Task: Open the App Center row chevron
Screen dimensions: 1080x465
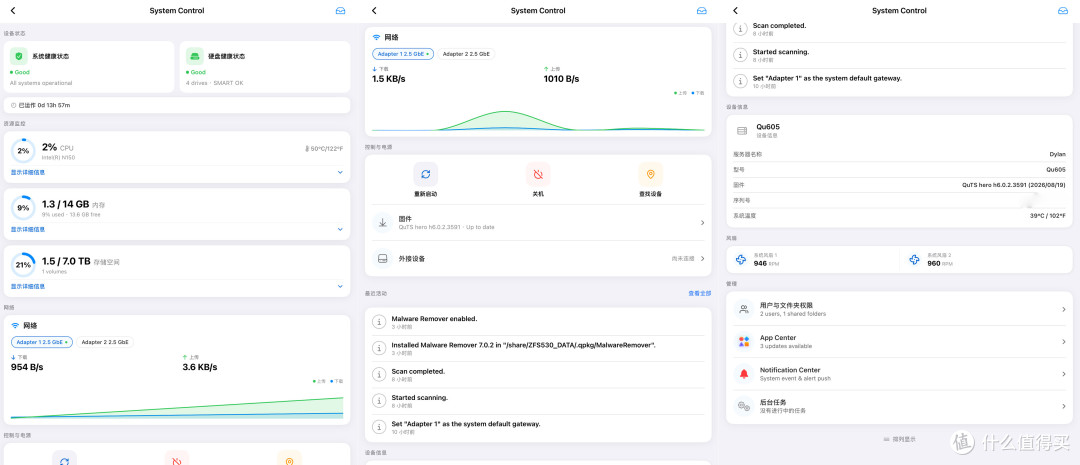Action: [1063, 342]
